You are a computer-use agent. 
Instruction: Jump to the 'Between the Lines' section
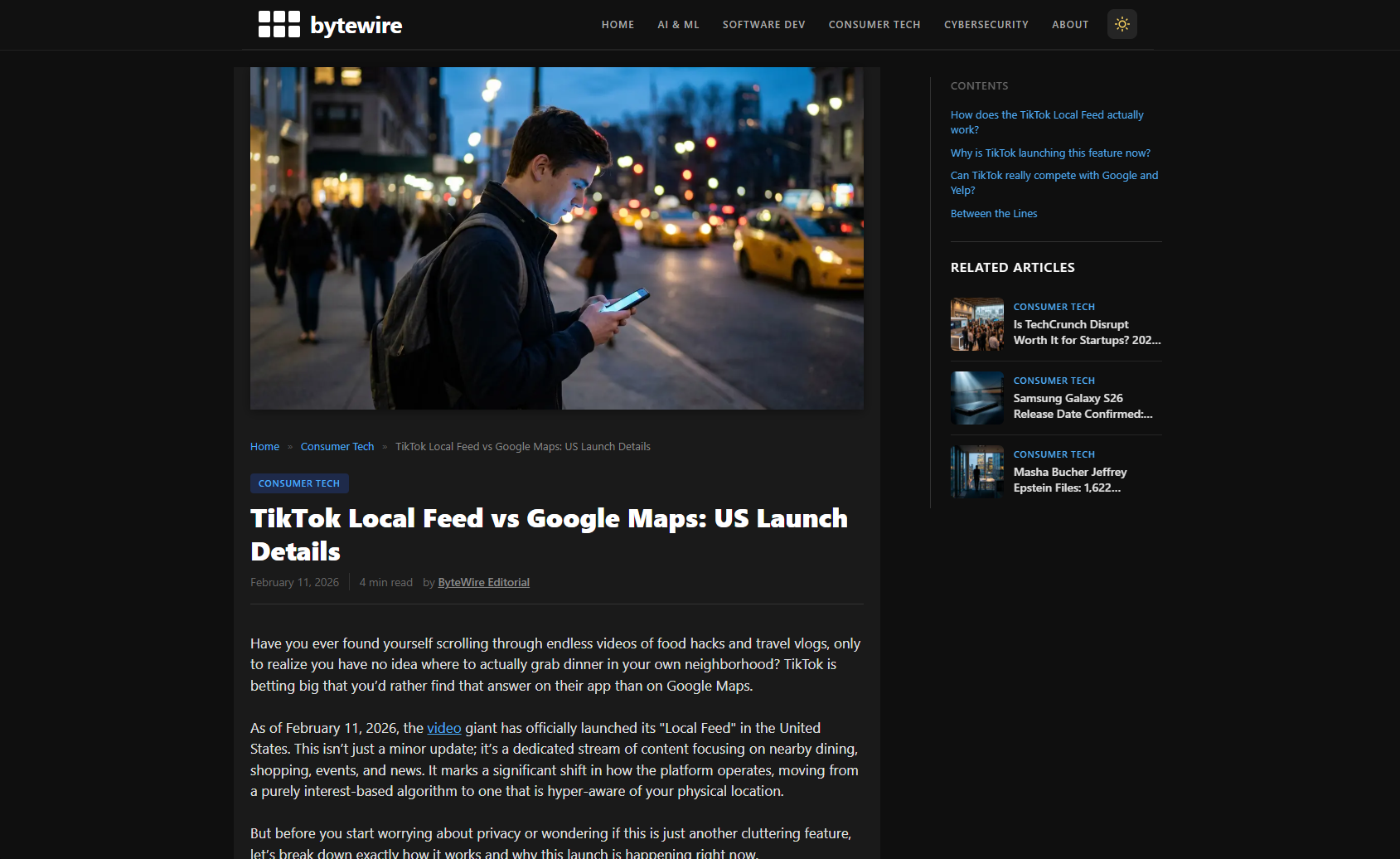(x=993, y=213)
